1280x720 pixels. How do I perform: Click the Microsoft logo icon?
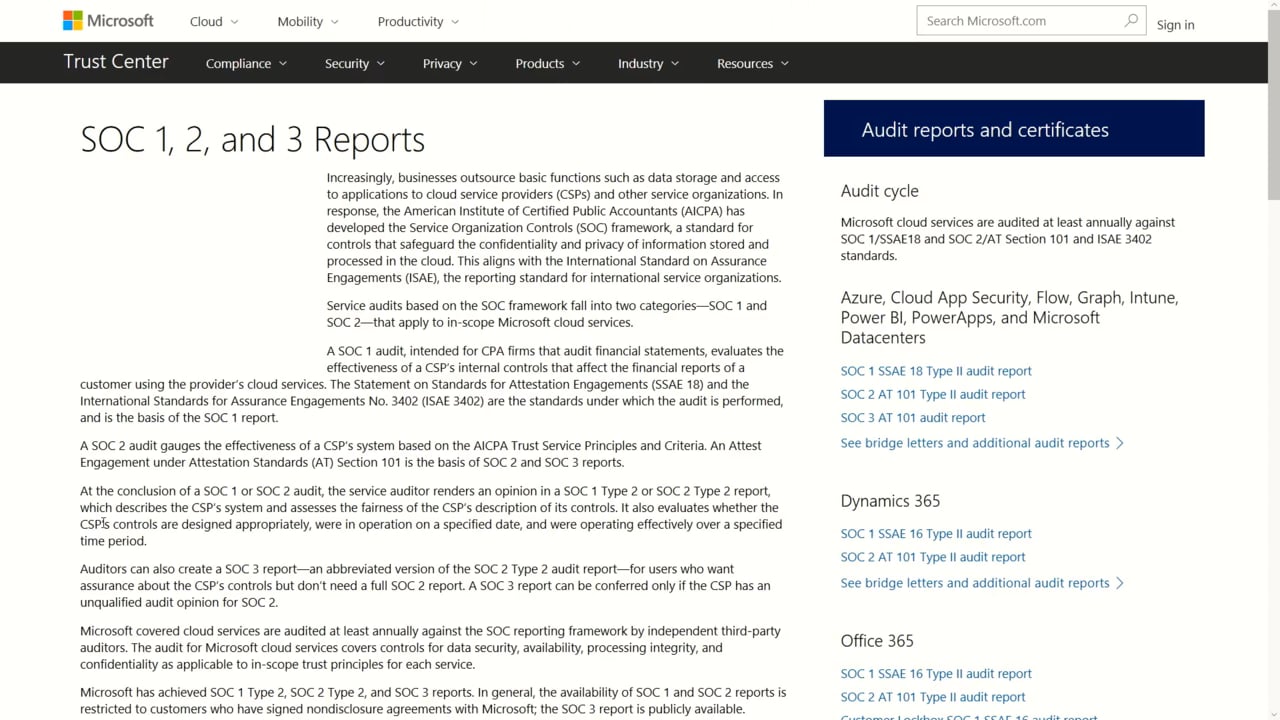pyautogui.click(x=73, y=21)
